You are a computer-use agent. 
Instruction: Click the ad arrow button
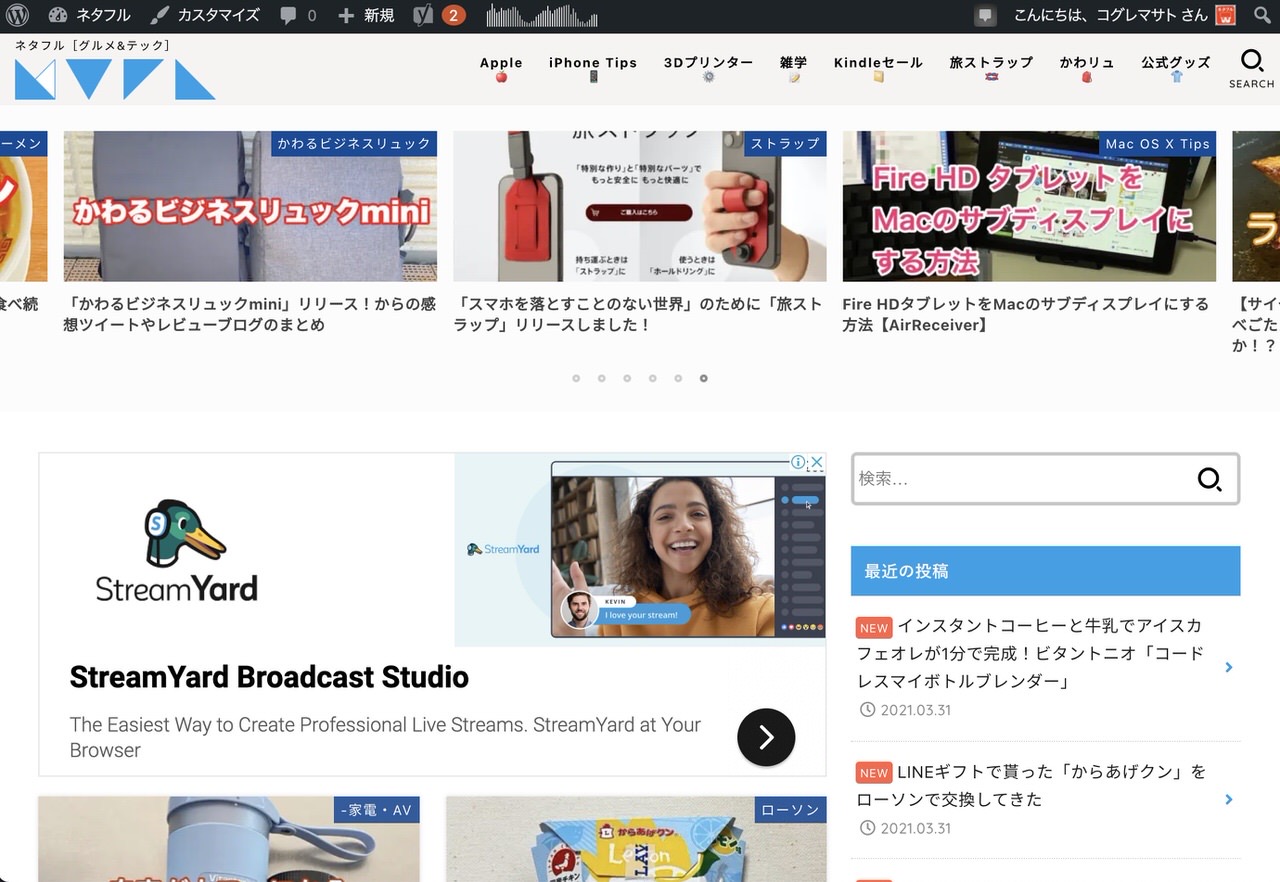tap(766, 737)
